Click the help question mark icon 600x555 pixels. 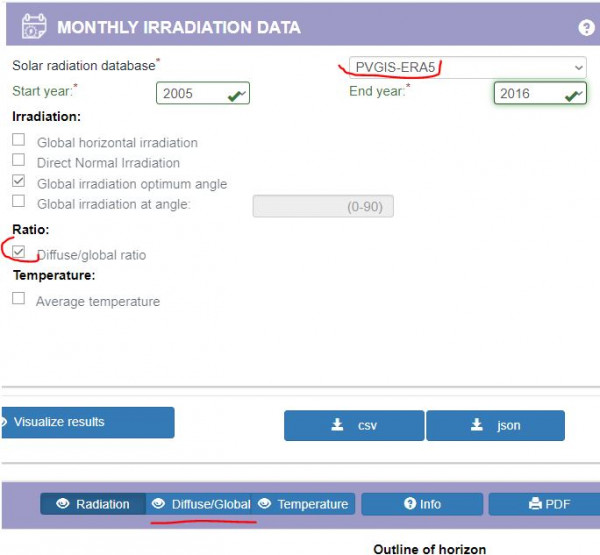[x=586, y=28]
